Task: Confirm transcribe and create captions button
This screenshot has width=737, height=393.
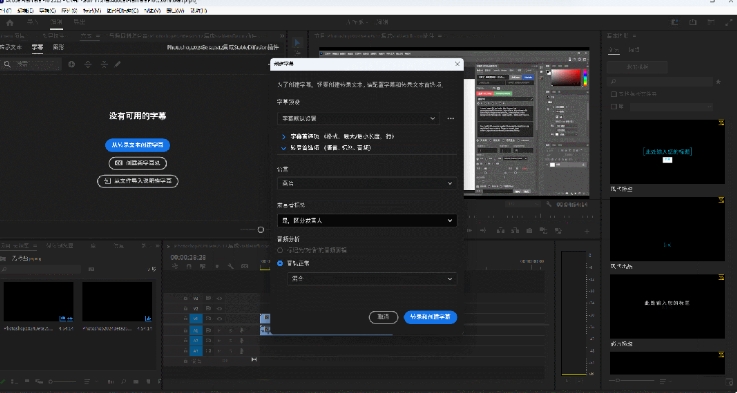Action: (431, 317)
